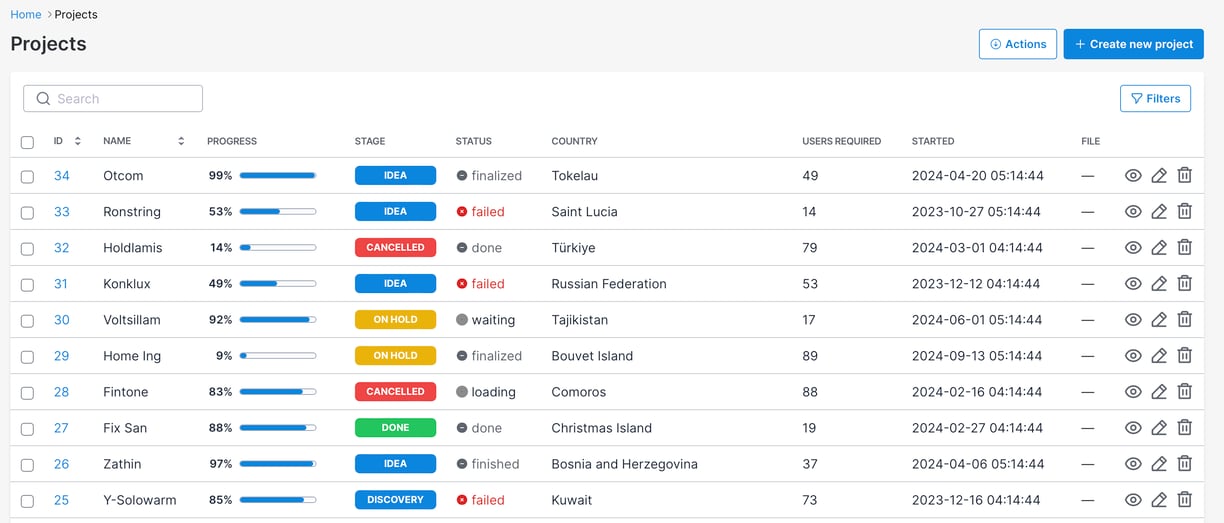Viewport: 1224px width, 523px height.
Task: Open the Filters panel
Action: click(1155, 98)
